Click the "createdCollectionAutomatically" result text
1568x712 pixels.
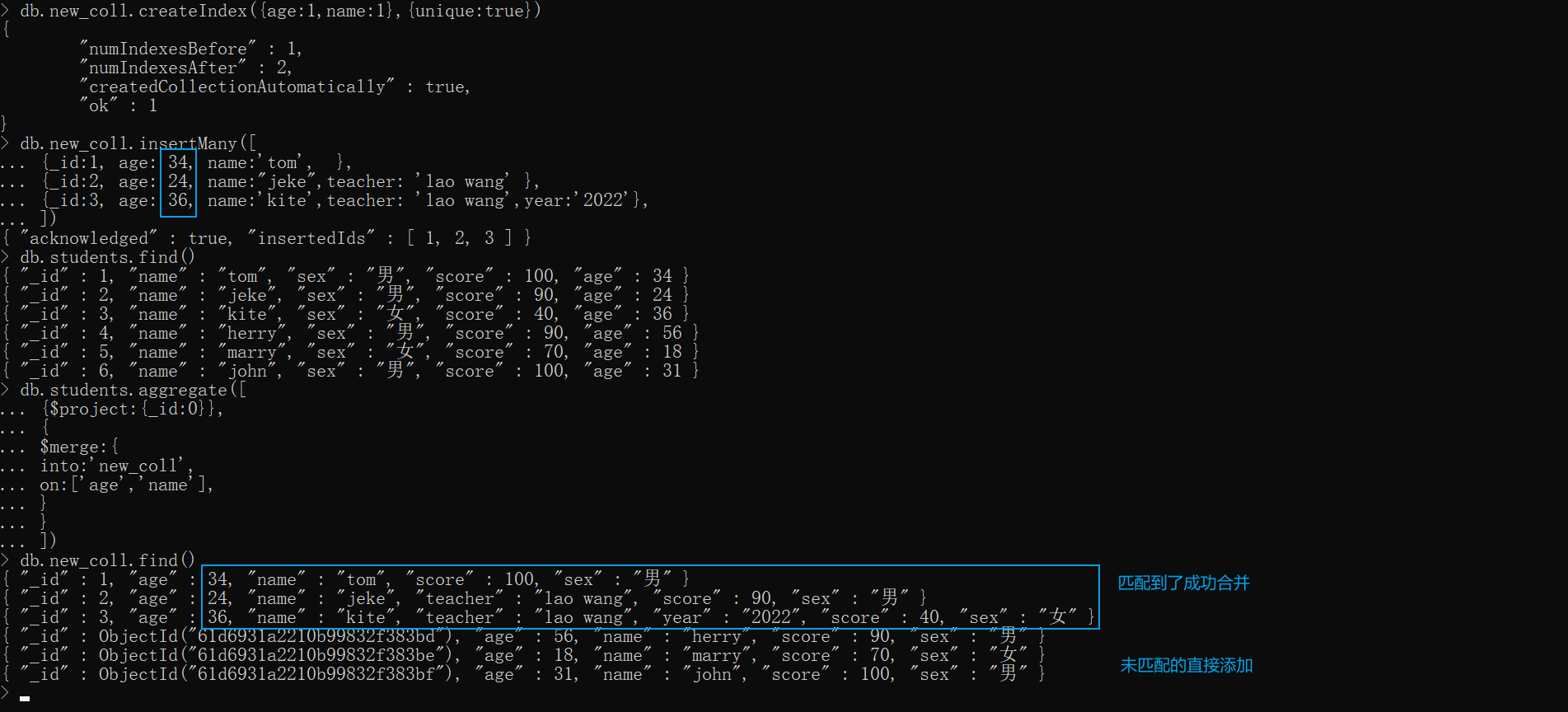pyautogui.click(x=238, y=87)
